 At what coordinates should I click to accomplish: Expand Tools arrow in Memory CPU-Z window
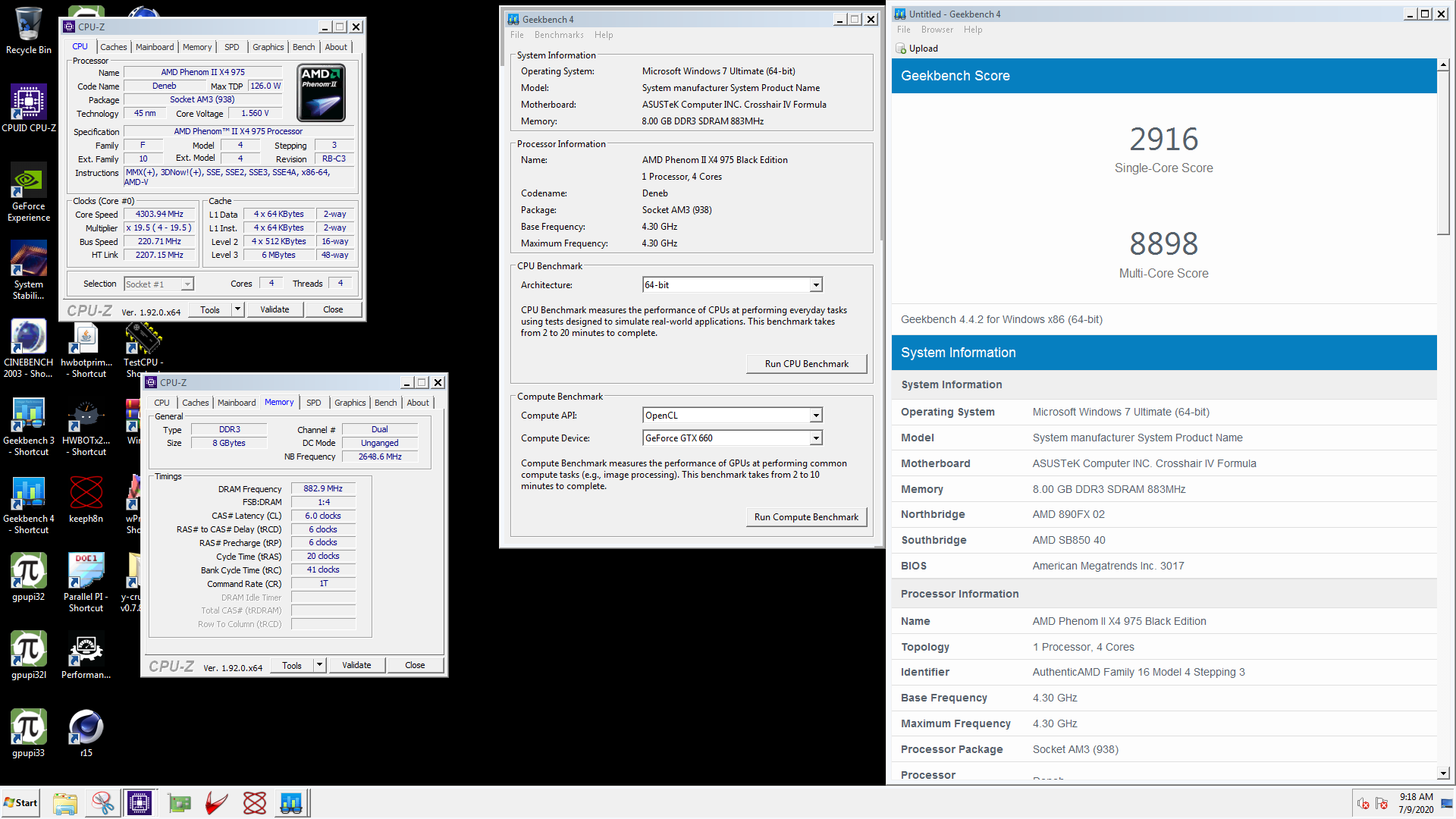click(319, 665)
